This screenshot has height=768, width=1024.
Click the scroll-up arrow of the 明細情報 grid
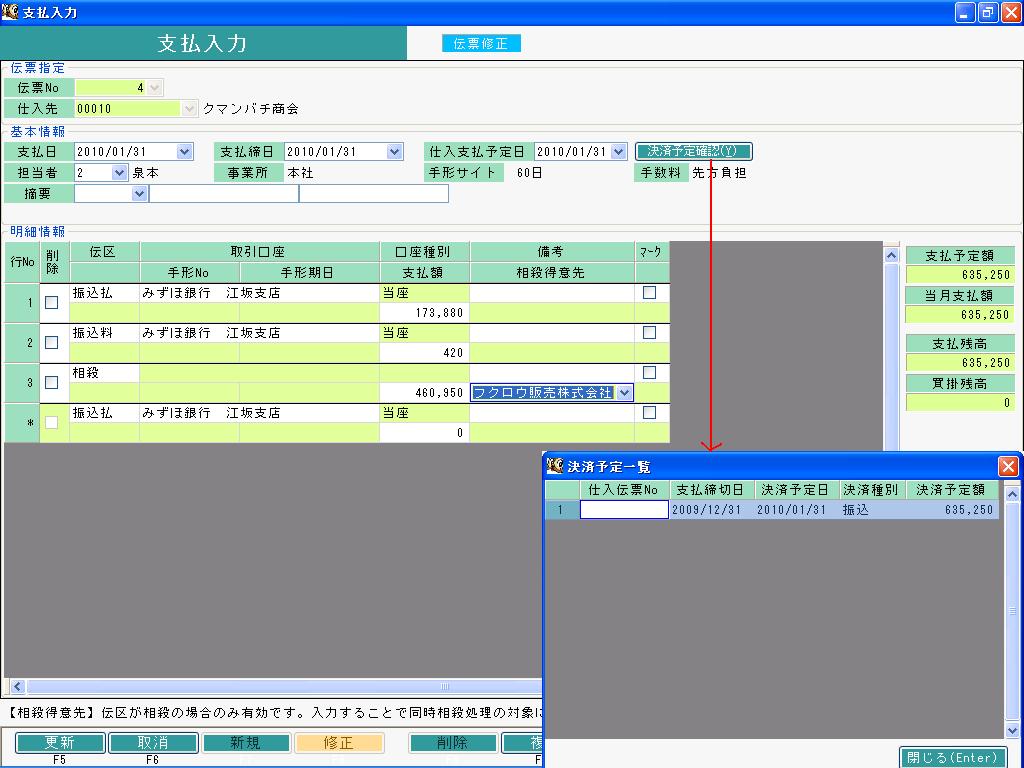point(891,256)
